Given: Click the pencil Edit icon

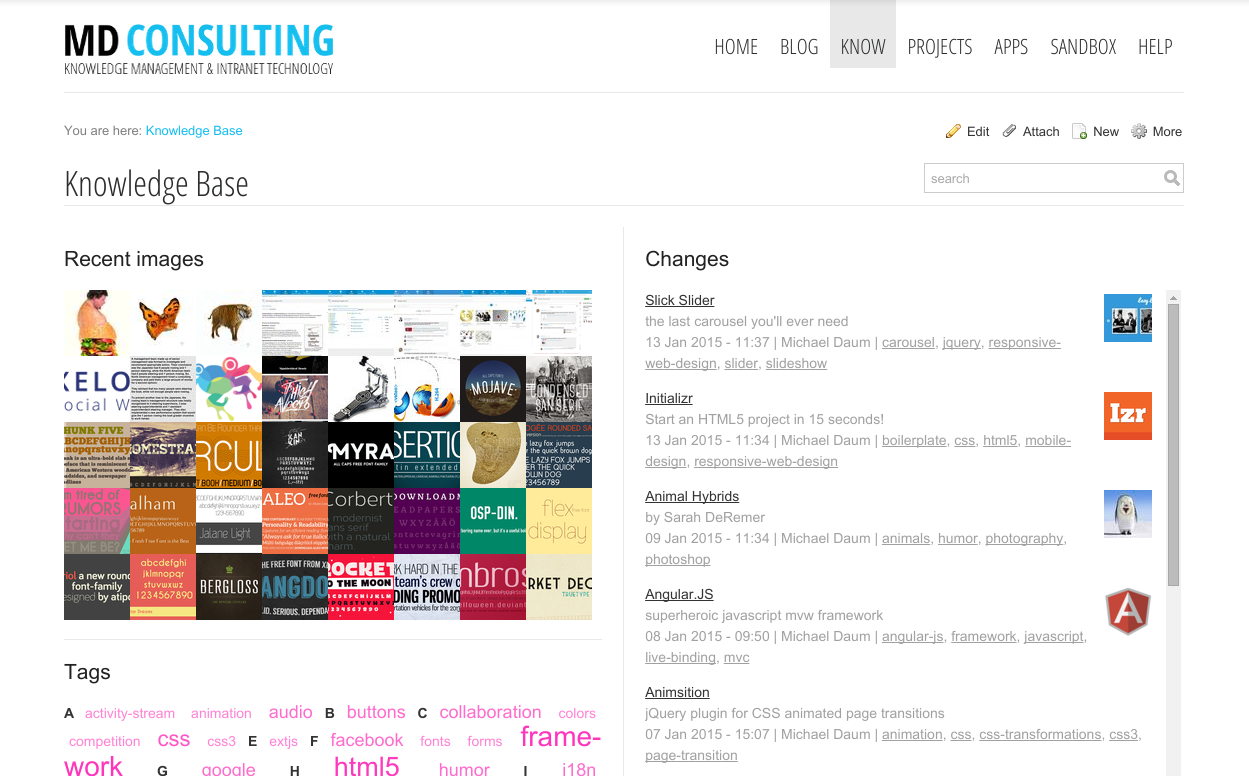Looking at the screenshot, I should 953,132.
